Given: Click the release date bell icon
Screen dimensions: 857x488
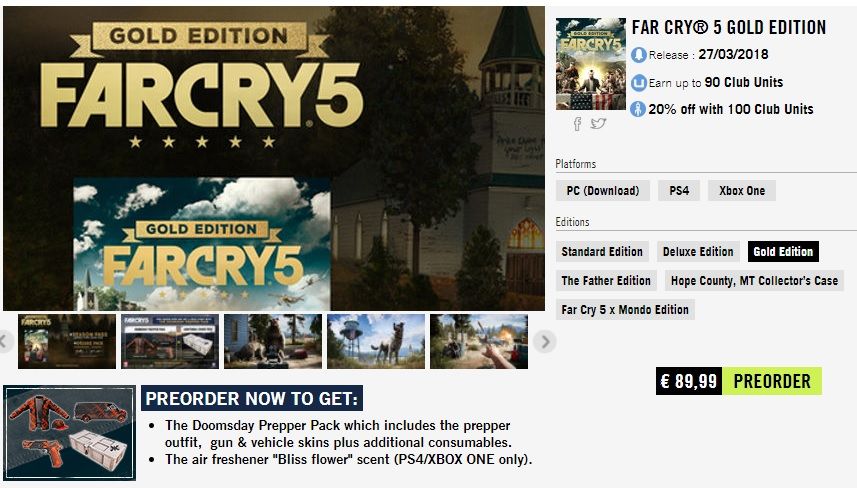Looking at the screenshot, I should 638,55.
